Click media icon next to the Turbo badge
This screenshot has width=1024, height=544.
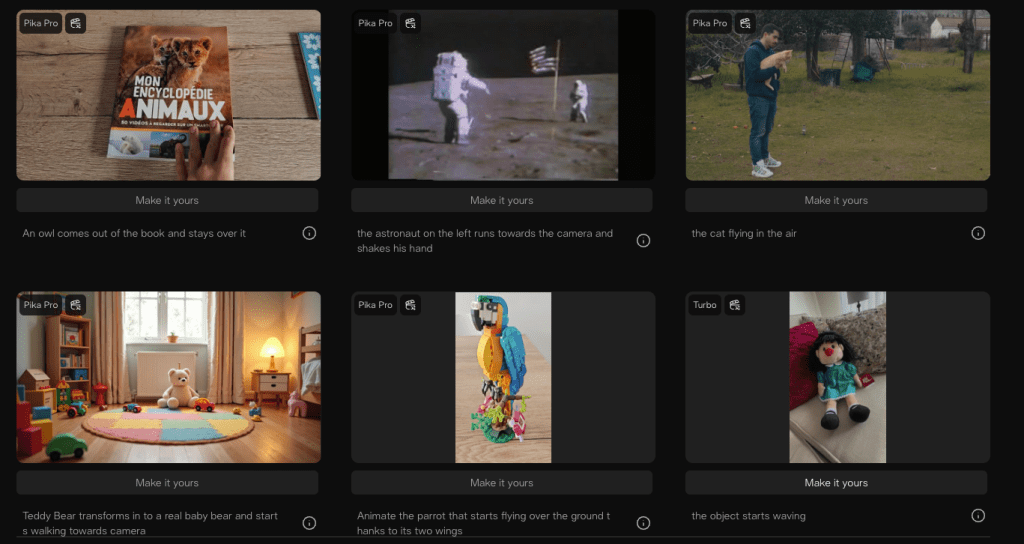[735, 305]
